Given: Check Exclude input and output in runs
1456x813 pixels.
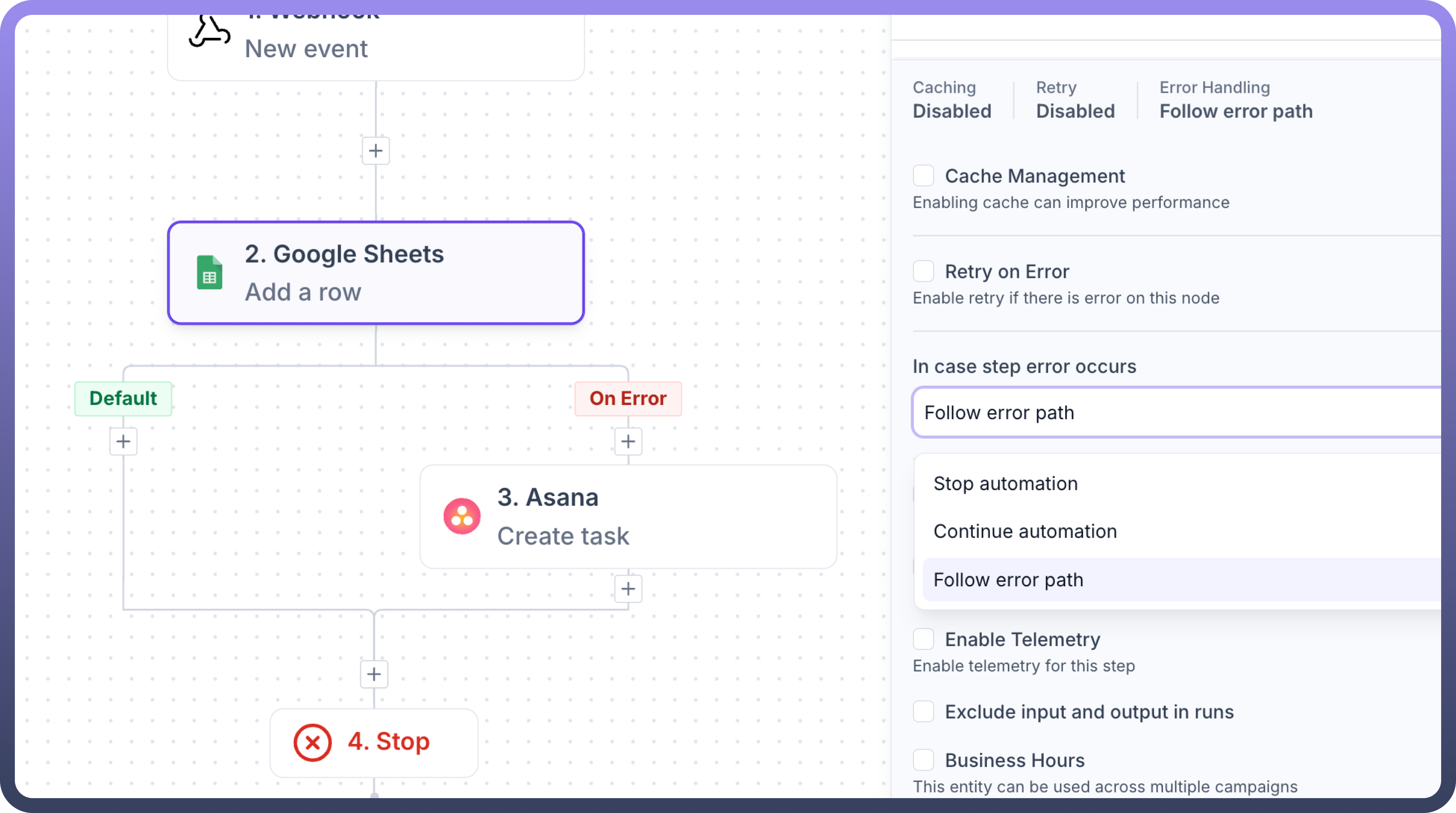Looking at the screenshot, I should [x=924, y=712].
